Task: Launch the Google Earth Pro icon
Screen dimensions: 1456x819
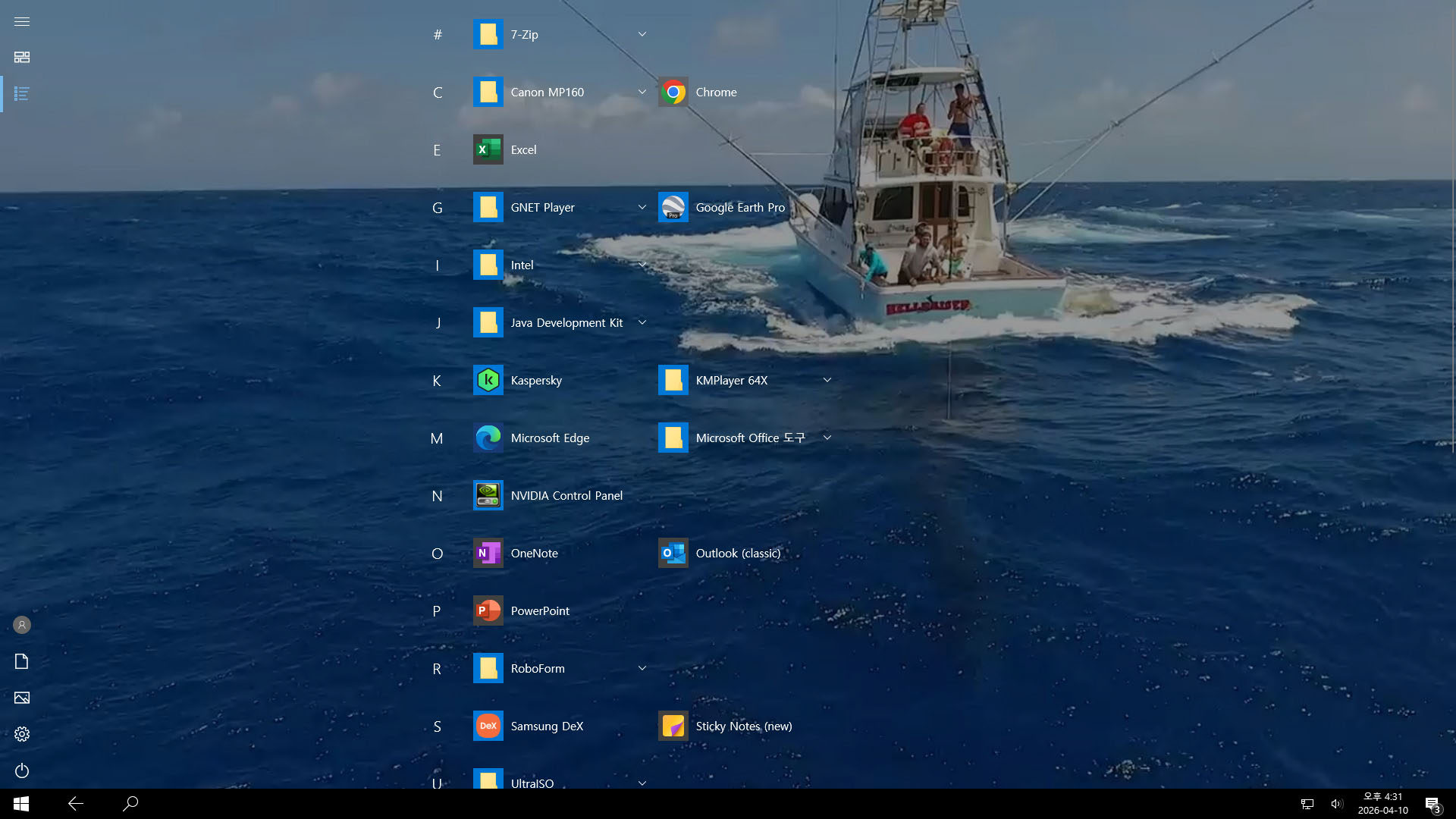Action: pyautogui.click(x=673, y=207)
